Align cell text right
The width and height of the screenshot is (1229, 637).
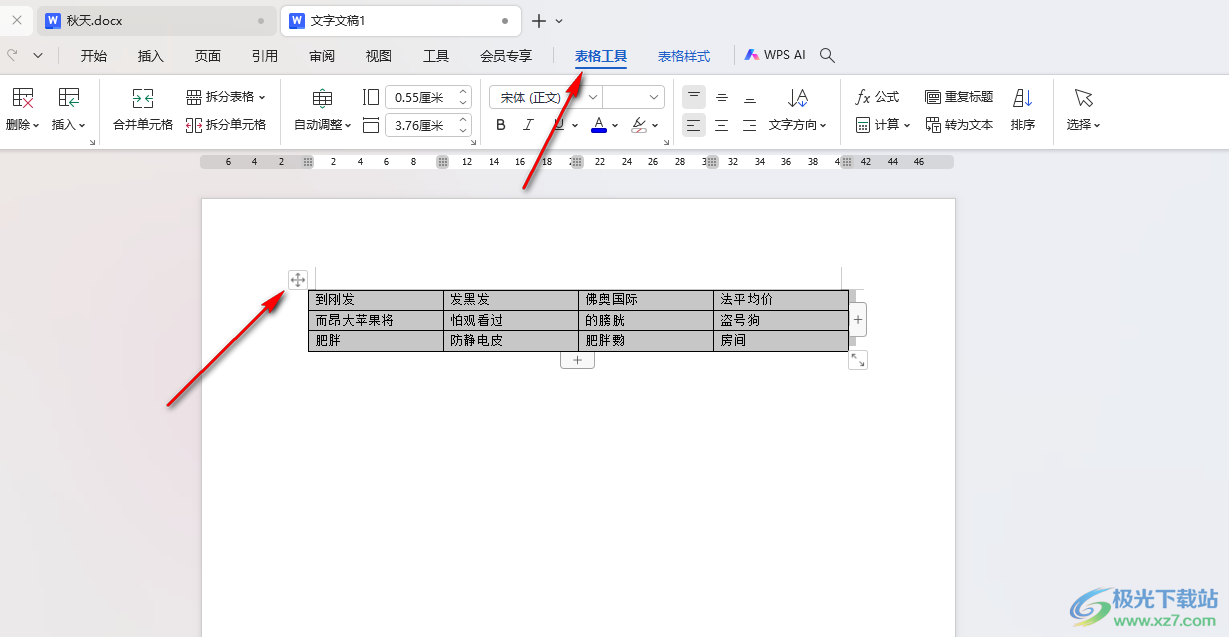click(x=750, y=125)
